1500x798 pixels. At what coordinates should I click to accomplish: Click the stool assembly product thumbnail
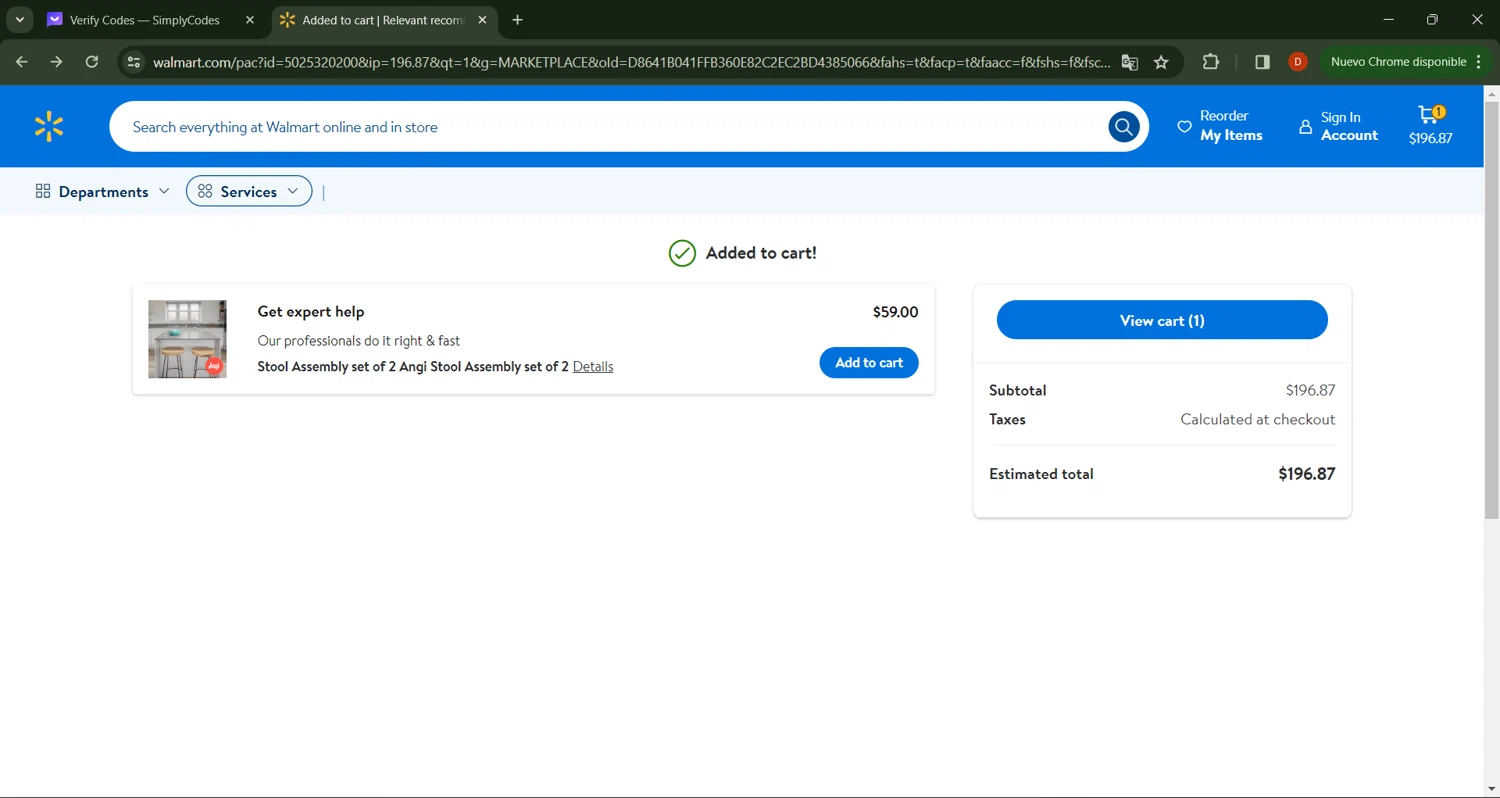coord(187,339)
